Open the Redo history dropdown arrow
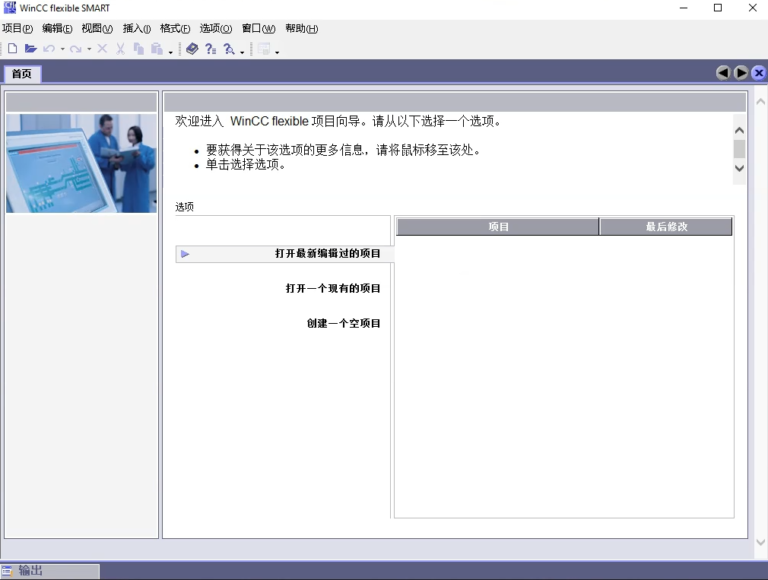 point(89,49)
